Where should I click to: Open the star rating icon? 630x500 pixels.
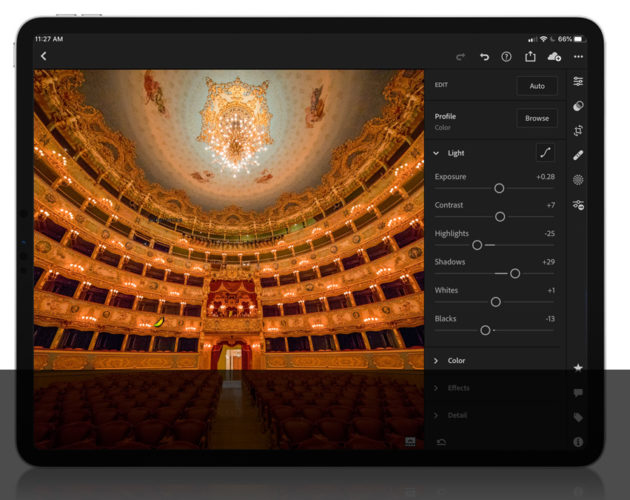[x=578, y=367]
